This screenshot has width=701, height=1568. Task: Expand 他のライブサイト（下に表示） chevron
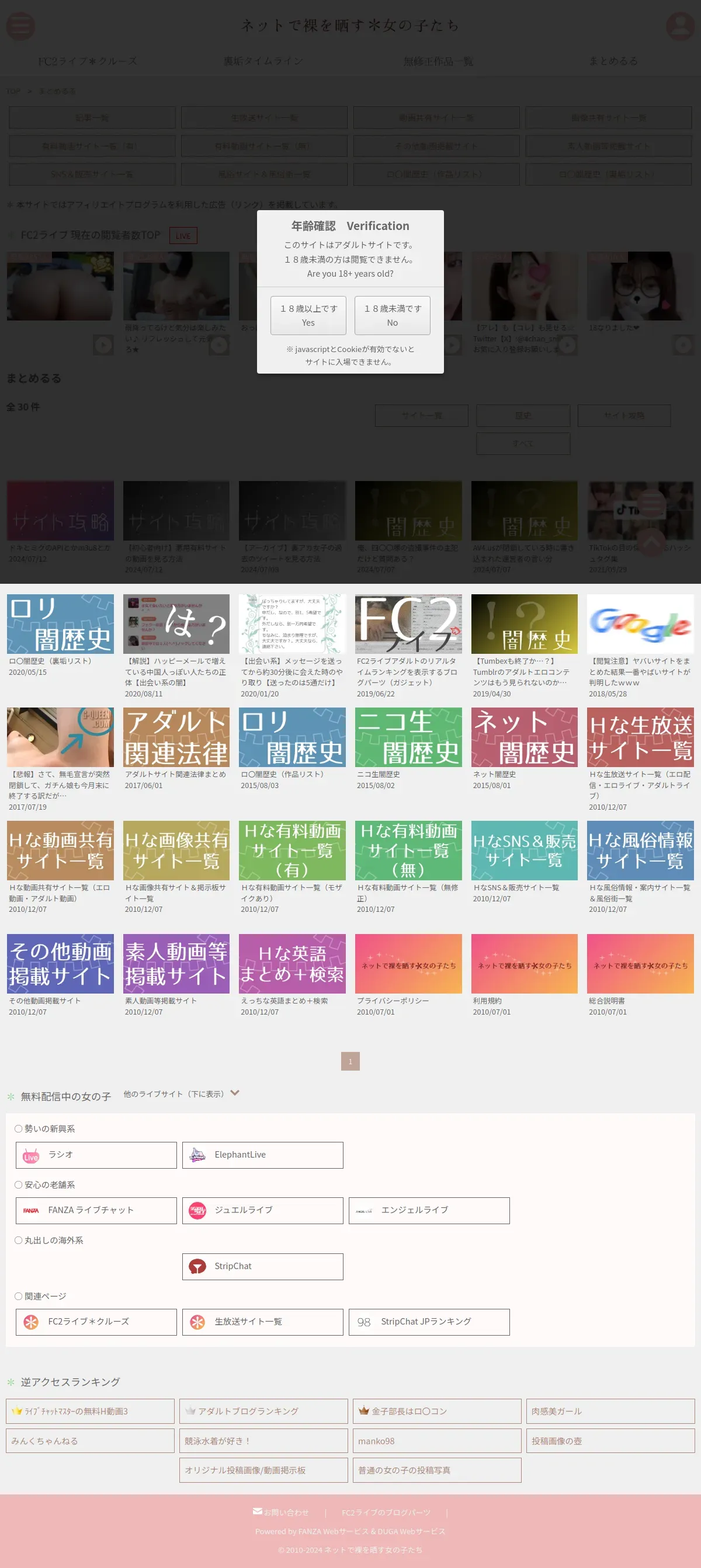point(235,1093)
